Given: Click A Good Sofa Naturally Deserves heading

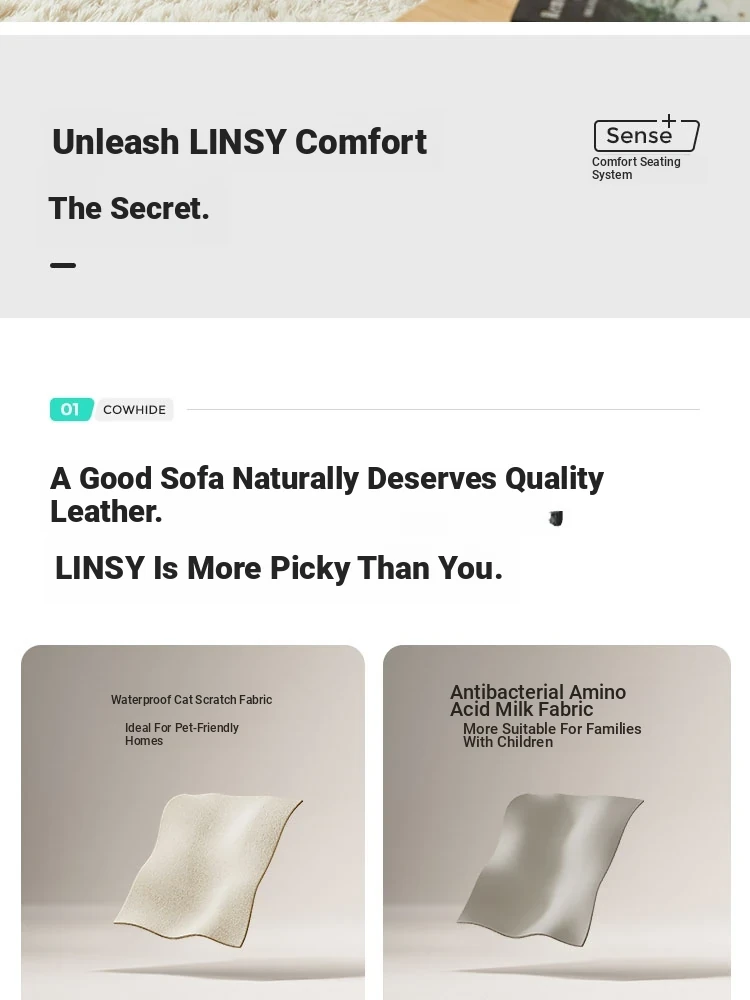Looking at the screenshot, I should (327, 495).
